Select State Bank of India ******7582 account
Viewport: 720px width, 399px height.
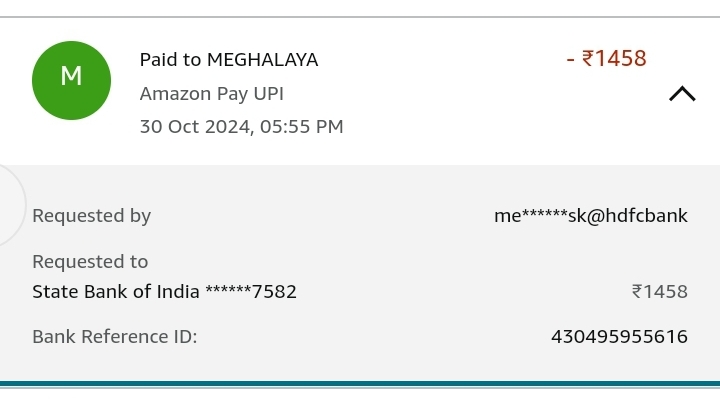click(164, 292)
